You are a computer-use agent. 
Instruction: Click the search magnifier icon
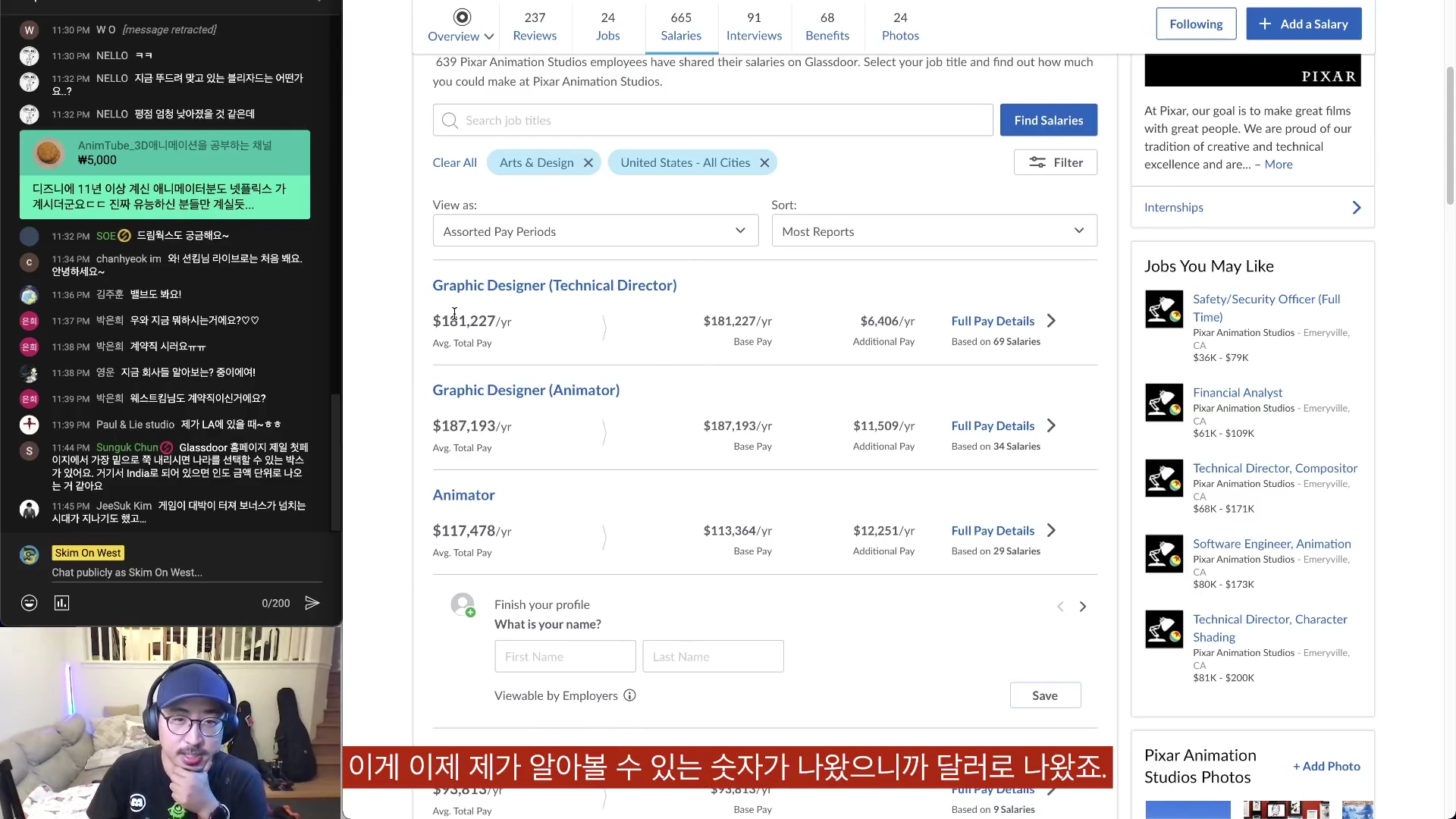[450, 121]
